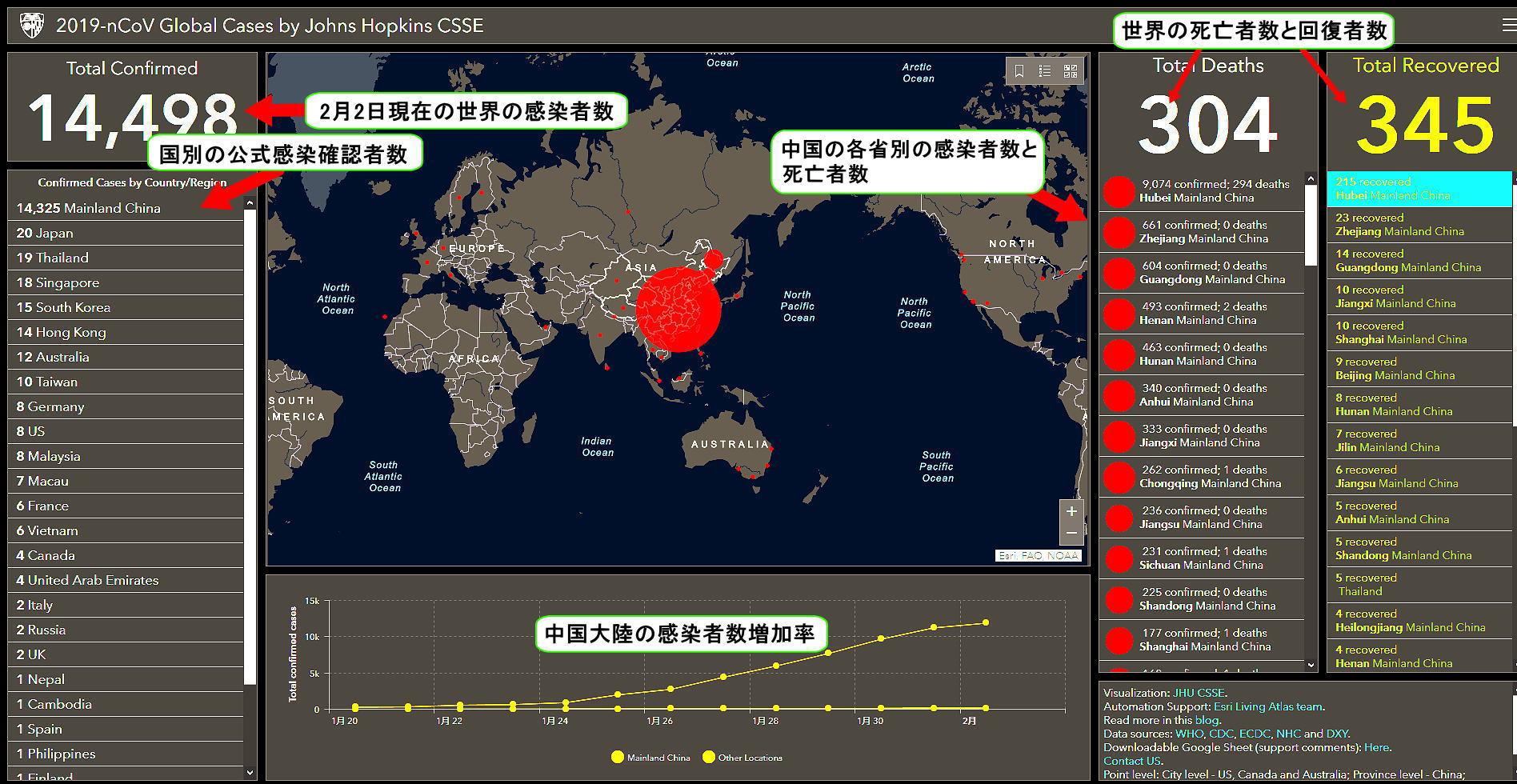Open the CDC data source link
This screenshot has height=784, width=1517.
(1221, 734)
